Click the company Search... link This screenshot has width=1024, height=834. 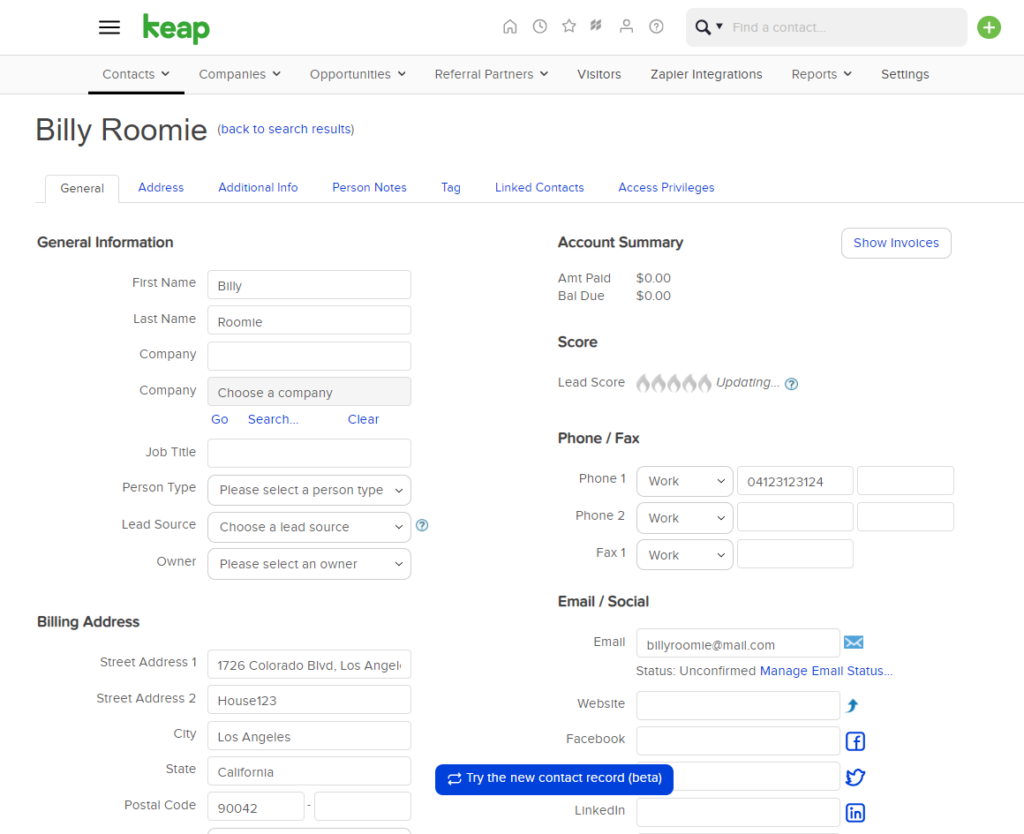pyautogui.click(x=273, y=419)
